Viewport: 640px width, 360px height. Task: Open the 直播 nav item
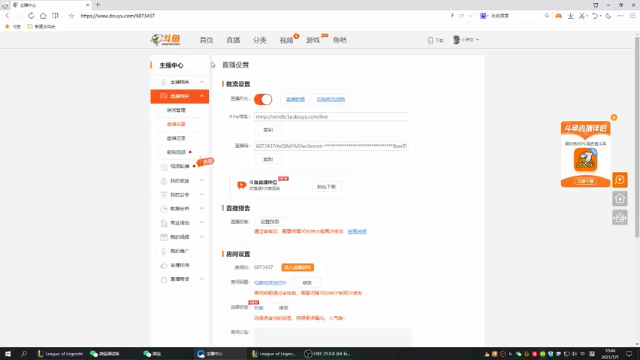click(233, 40)
